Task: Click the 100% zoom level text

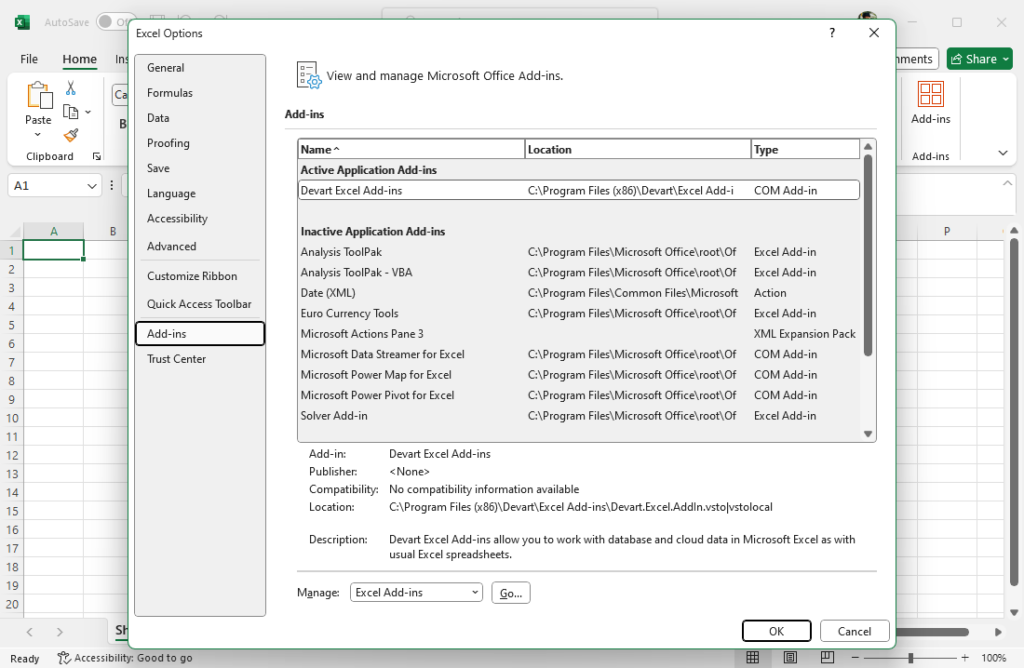Action: pos(993,658)
